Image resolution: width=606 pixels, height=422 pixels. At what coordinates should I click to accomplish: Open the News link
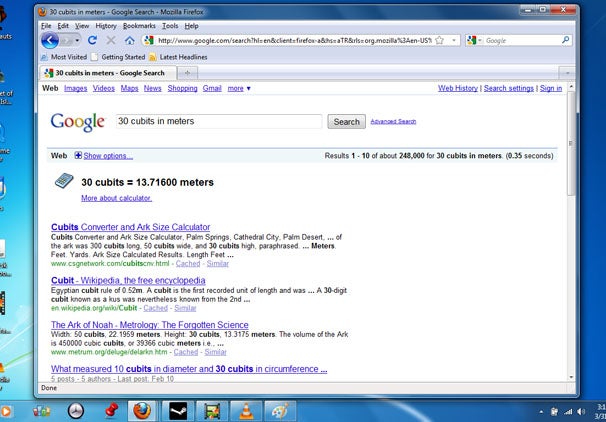tap(152, 88)
